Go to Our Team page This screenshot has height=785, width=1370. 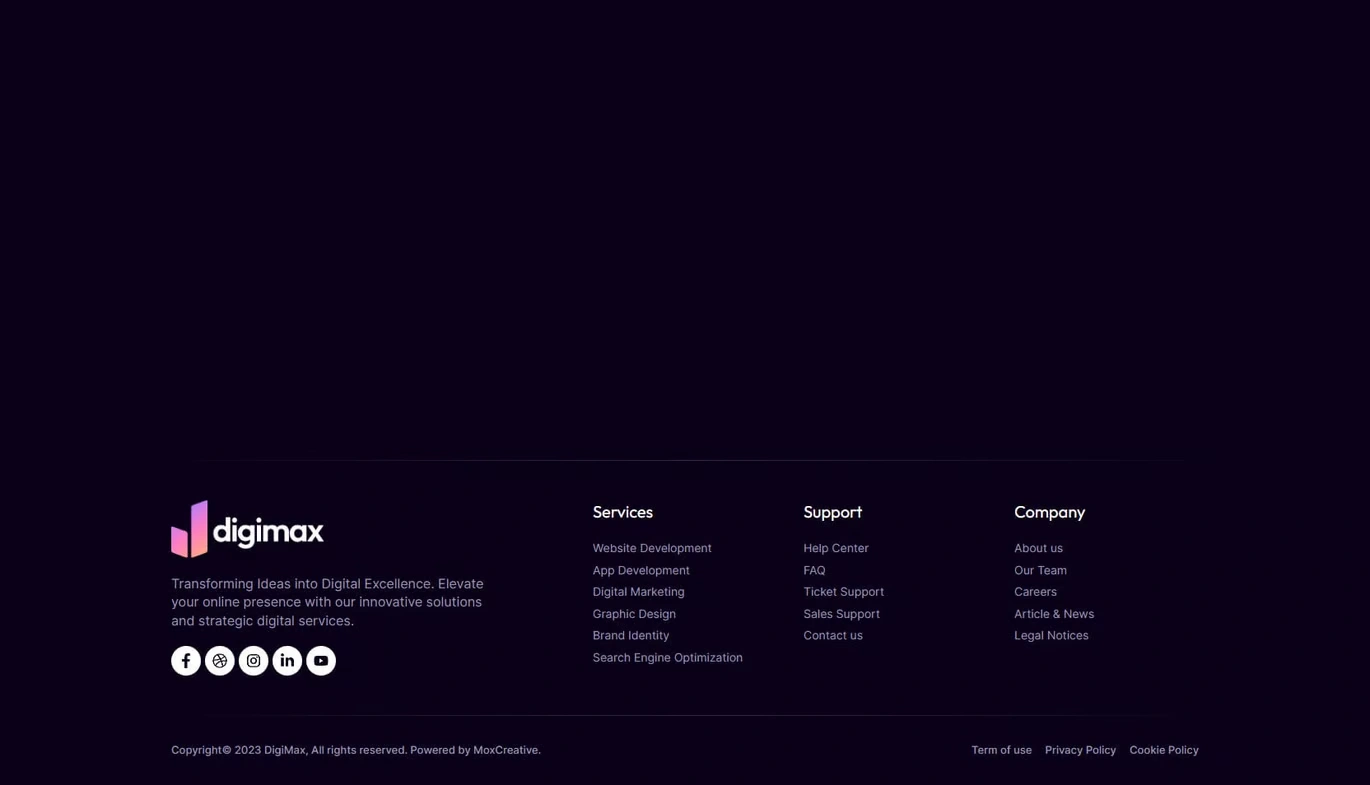pos(1040,570)
